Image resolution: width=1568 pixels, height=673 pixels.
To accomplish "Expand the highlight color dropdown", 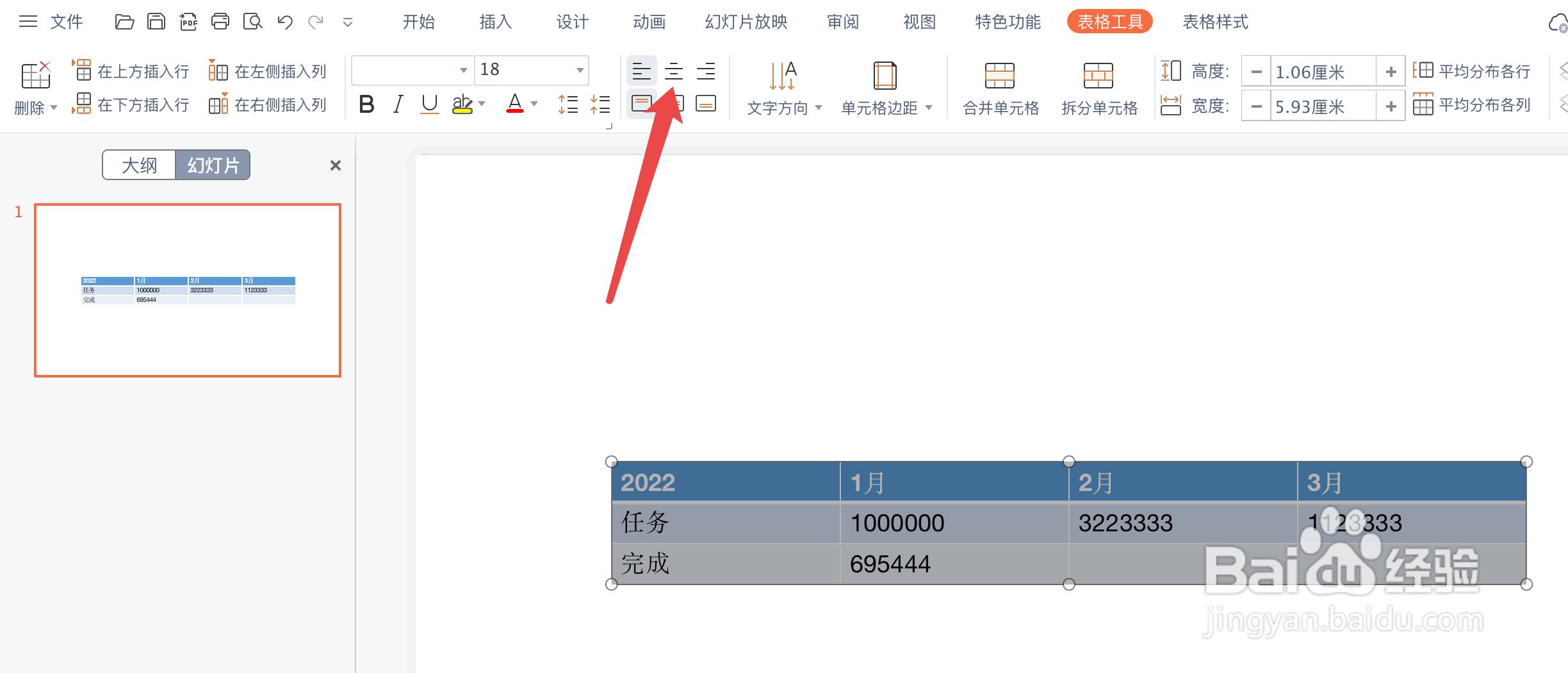I will 482,104.
